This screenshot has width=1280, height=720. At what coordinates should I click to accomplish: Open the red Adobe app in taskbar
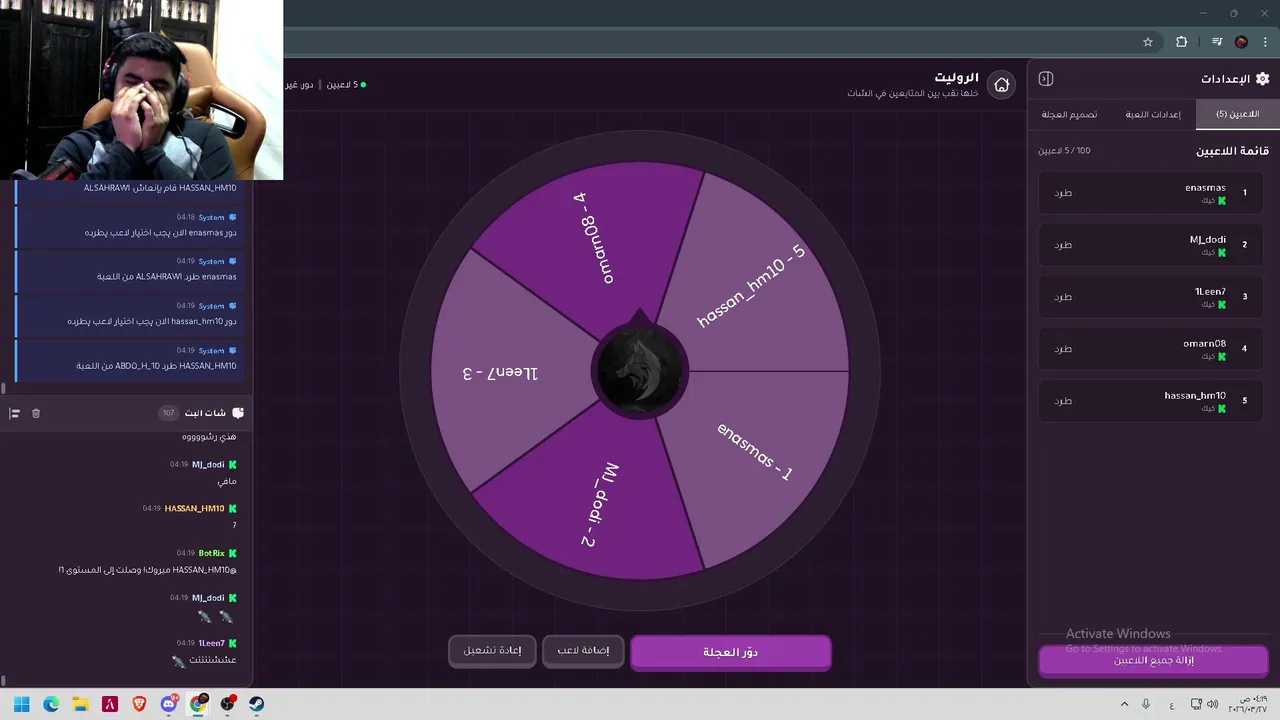point(110,704)
